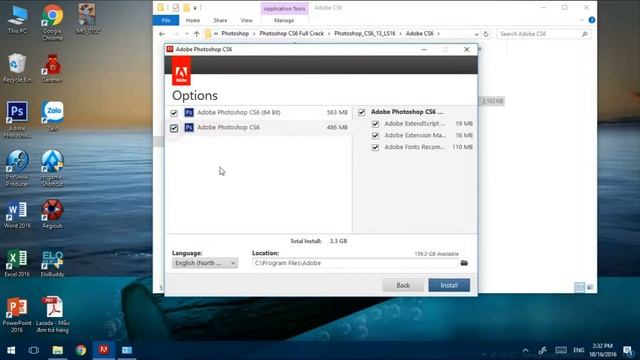Switch Explorer to details view button
This screenshot has width=640, height=360.
[x=579, y=287]
